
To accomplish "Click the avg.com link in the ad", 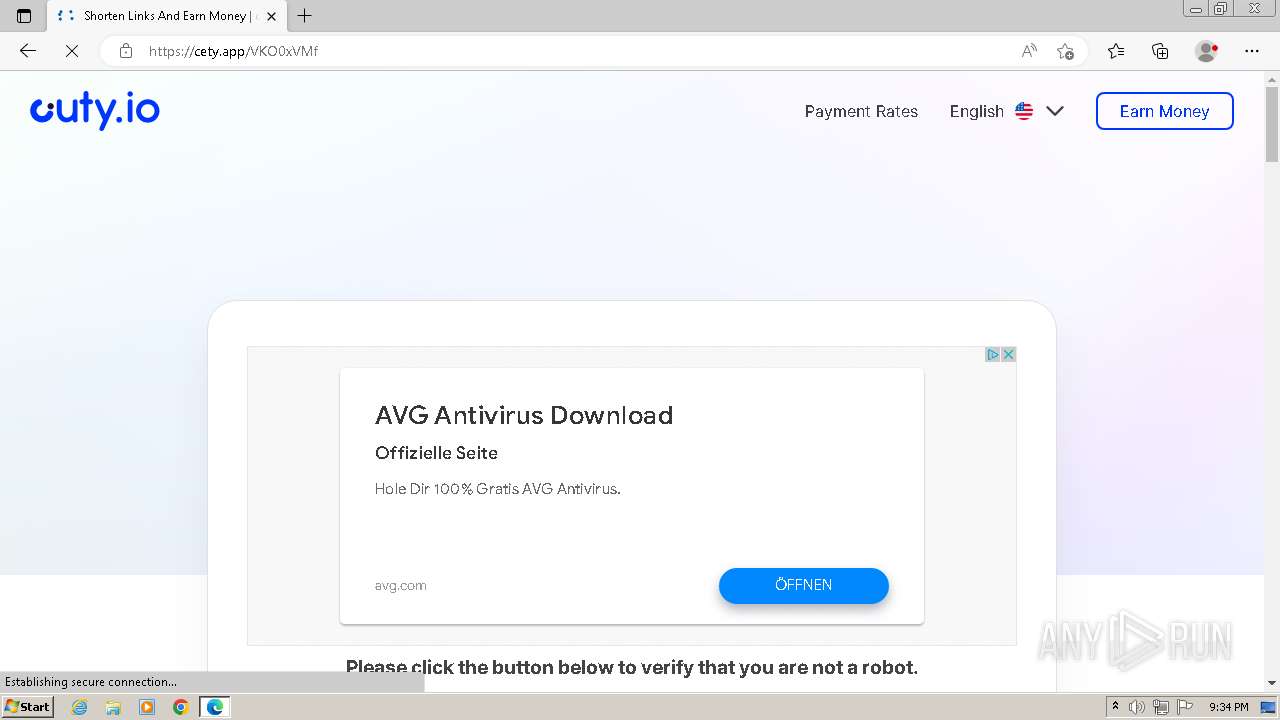I will click(x=400, y=585).
